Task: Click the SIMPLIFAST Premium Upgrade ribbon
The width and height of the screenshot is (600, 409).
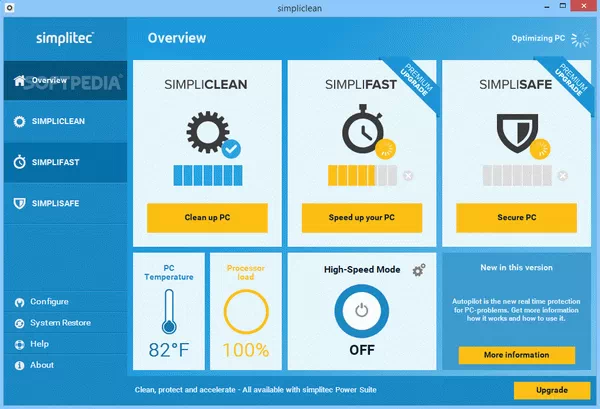Action: [x=416, y=80]
